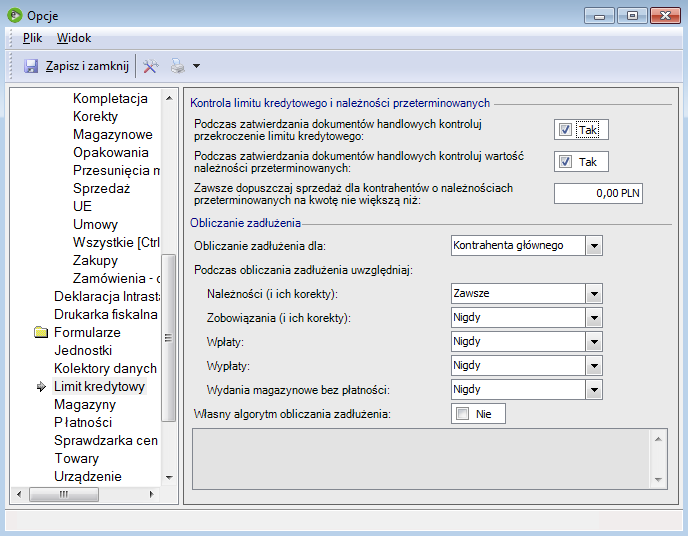Click algorithm text area scroll up arrow
This screenshot has height=536, width=688.
click(x=658, y=439)
